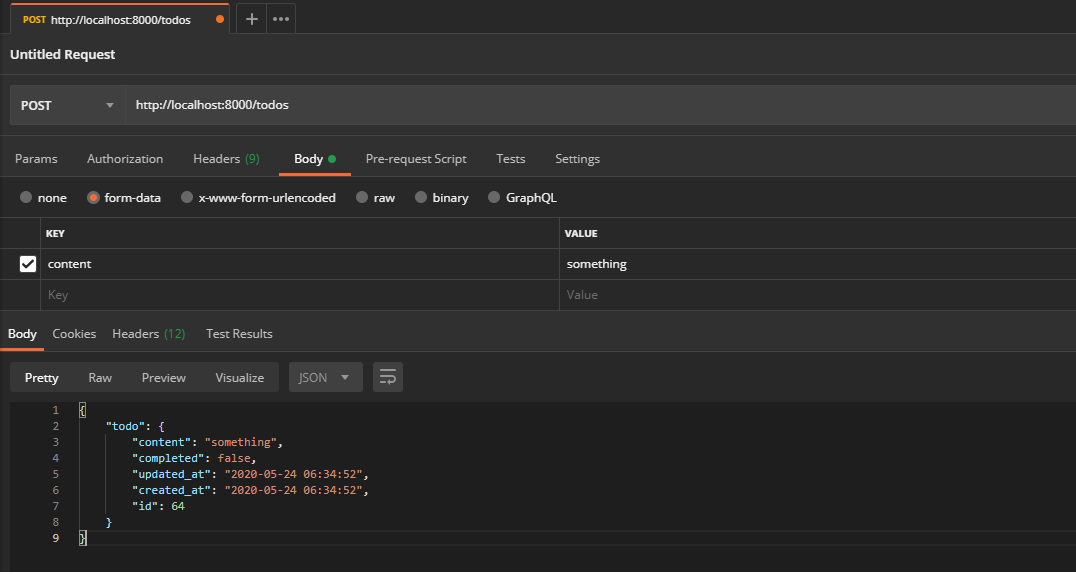Choose the raw body type option
1076x574 pixels.
[x=362, y=198]
